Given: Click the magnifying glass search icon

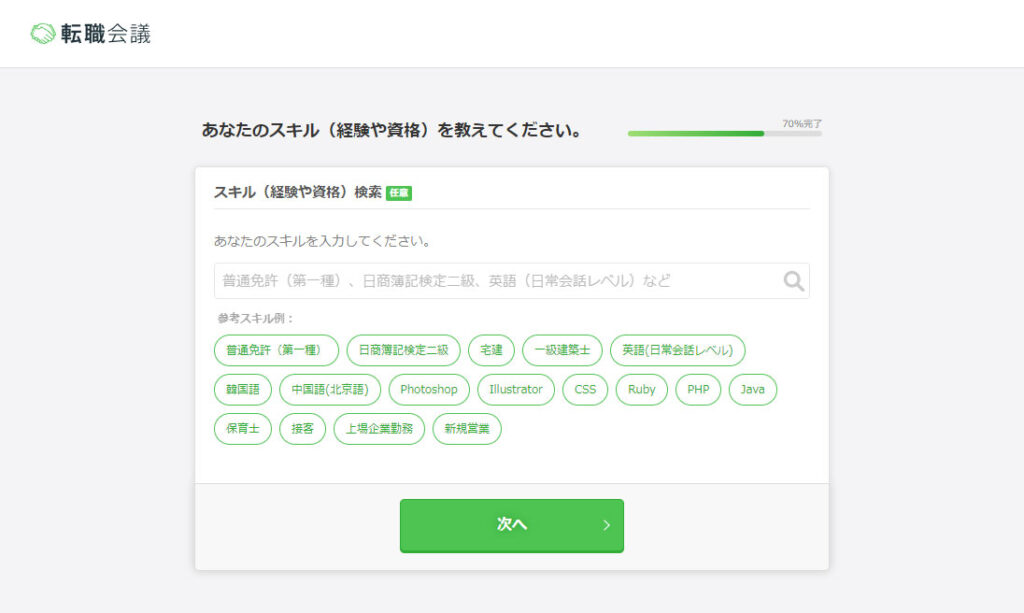Looking at the screenshot, I should (x=793, y=280).
